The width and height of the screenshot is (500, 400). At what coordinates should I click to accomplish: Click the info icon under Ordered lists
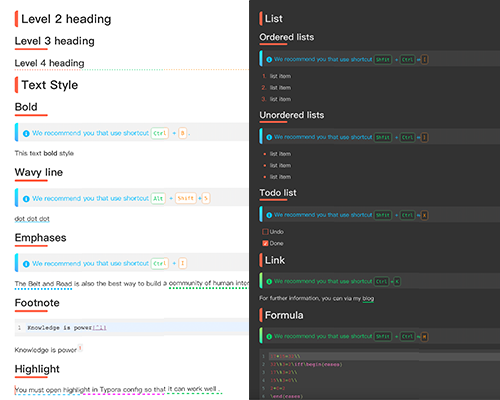click(269, 60)
